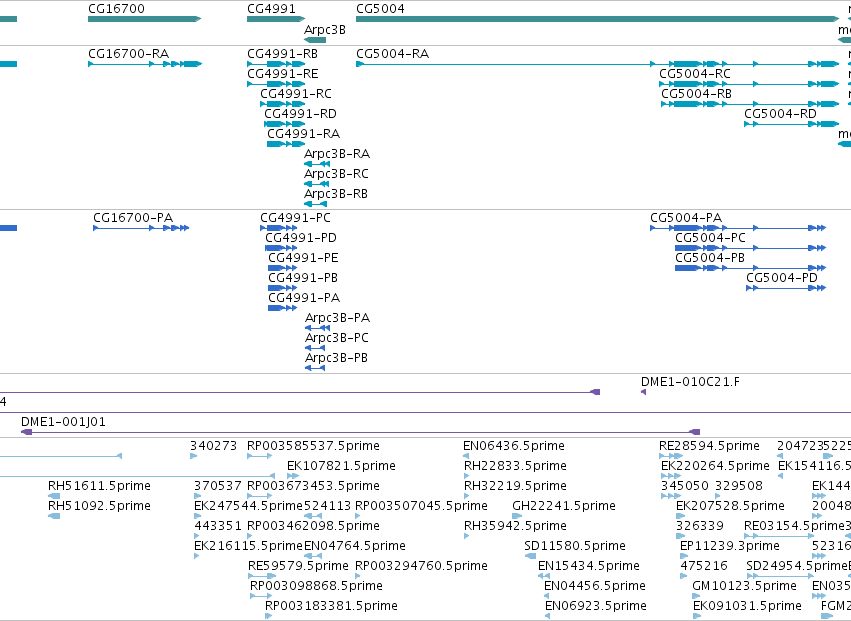Select protein CG16700-PA
Image resolution: width=851 pixels, height=621 pixels.
[133, 218]
